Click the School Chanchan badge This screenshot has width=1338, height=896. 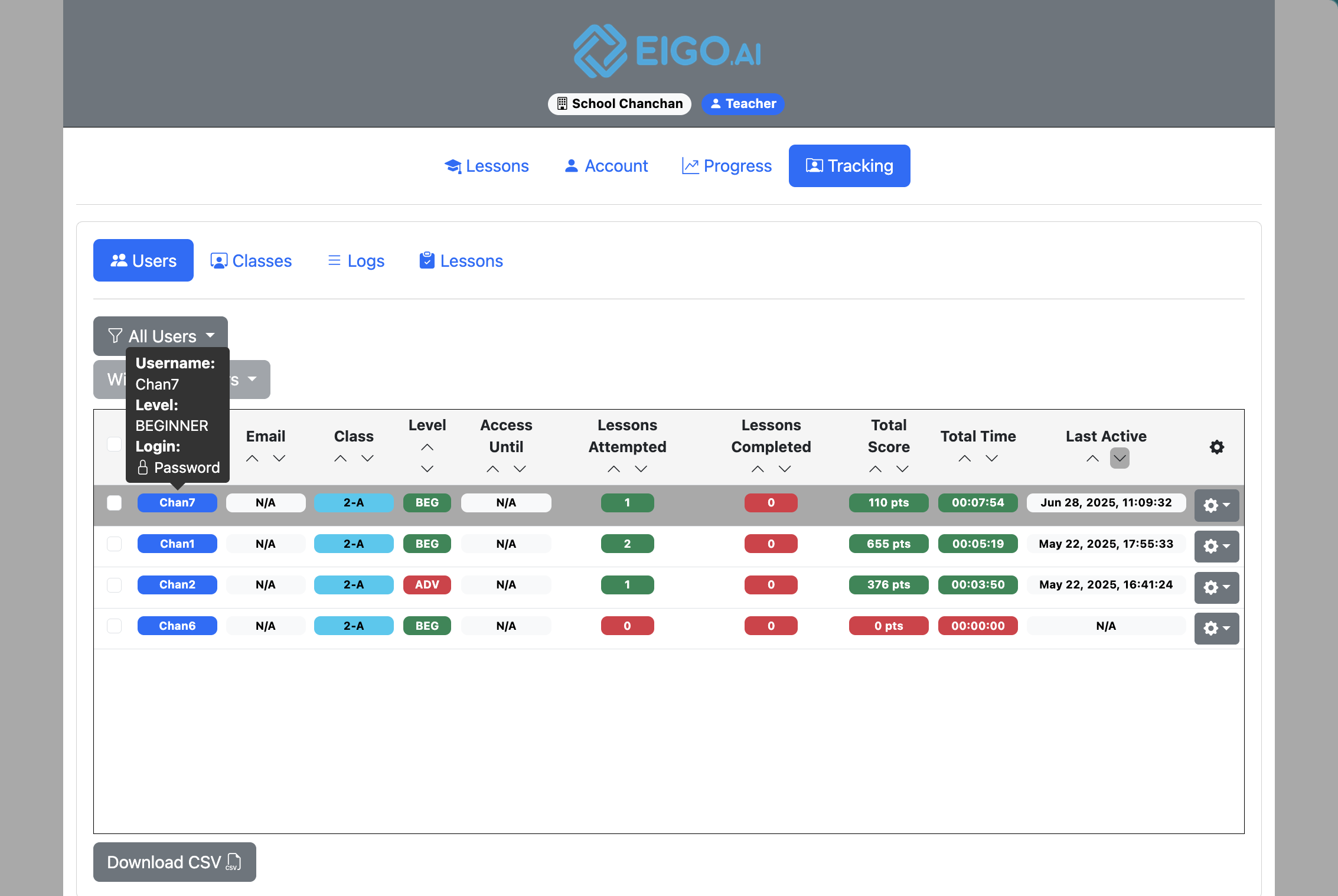pos(619,104)
